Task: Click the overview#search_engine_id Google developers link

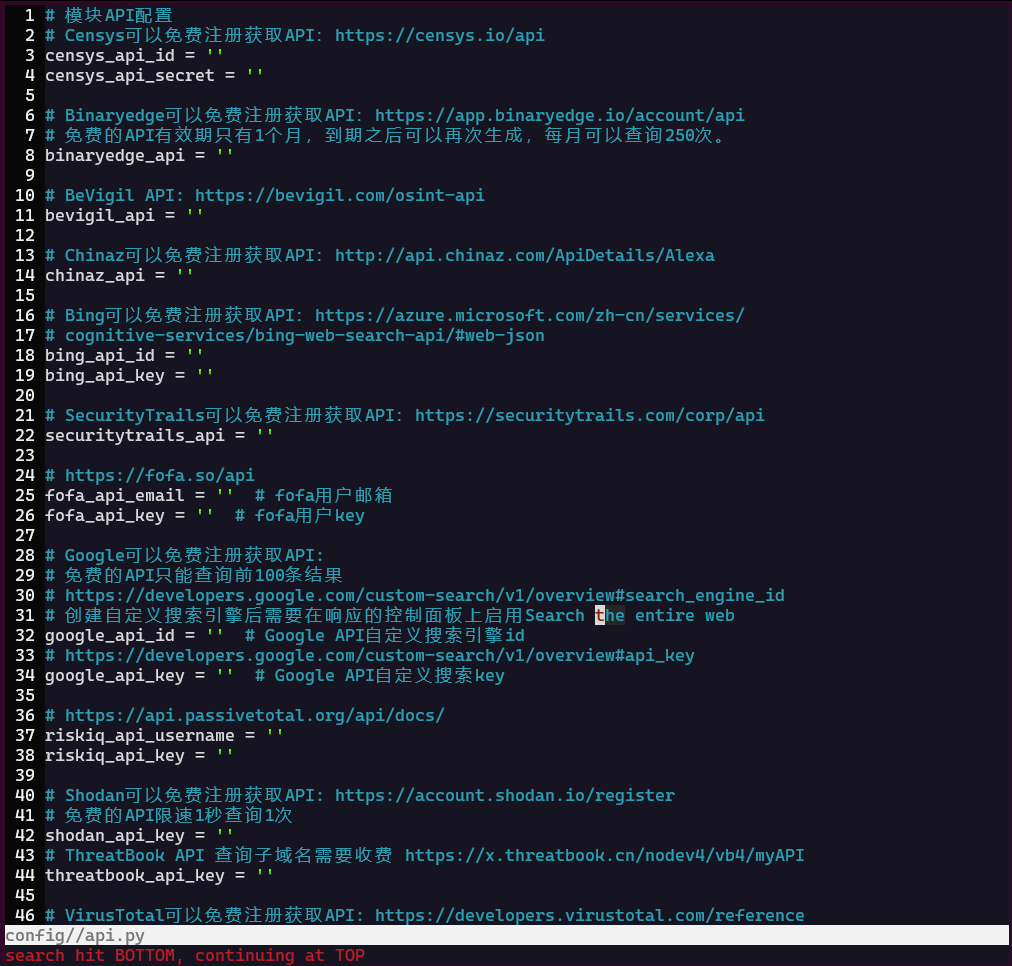Action: (424, 595)
